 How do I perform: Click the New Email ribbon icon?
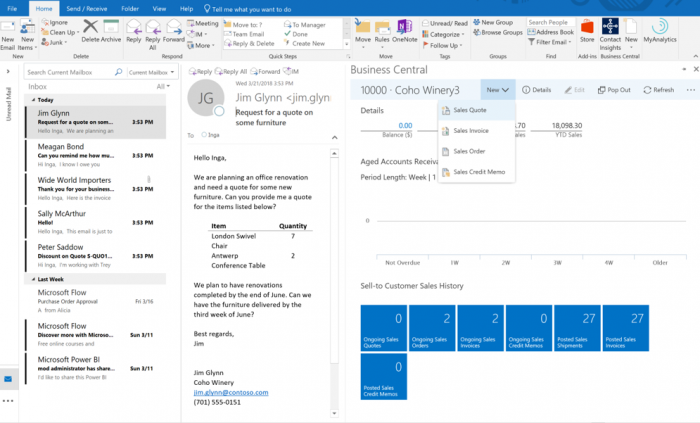click(8, 27)
